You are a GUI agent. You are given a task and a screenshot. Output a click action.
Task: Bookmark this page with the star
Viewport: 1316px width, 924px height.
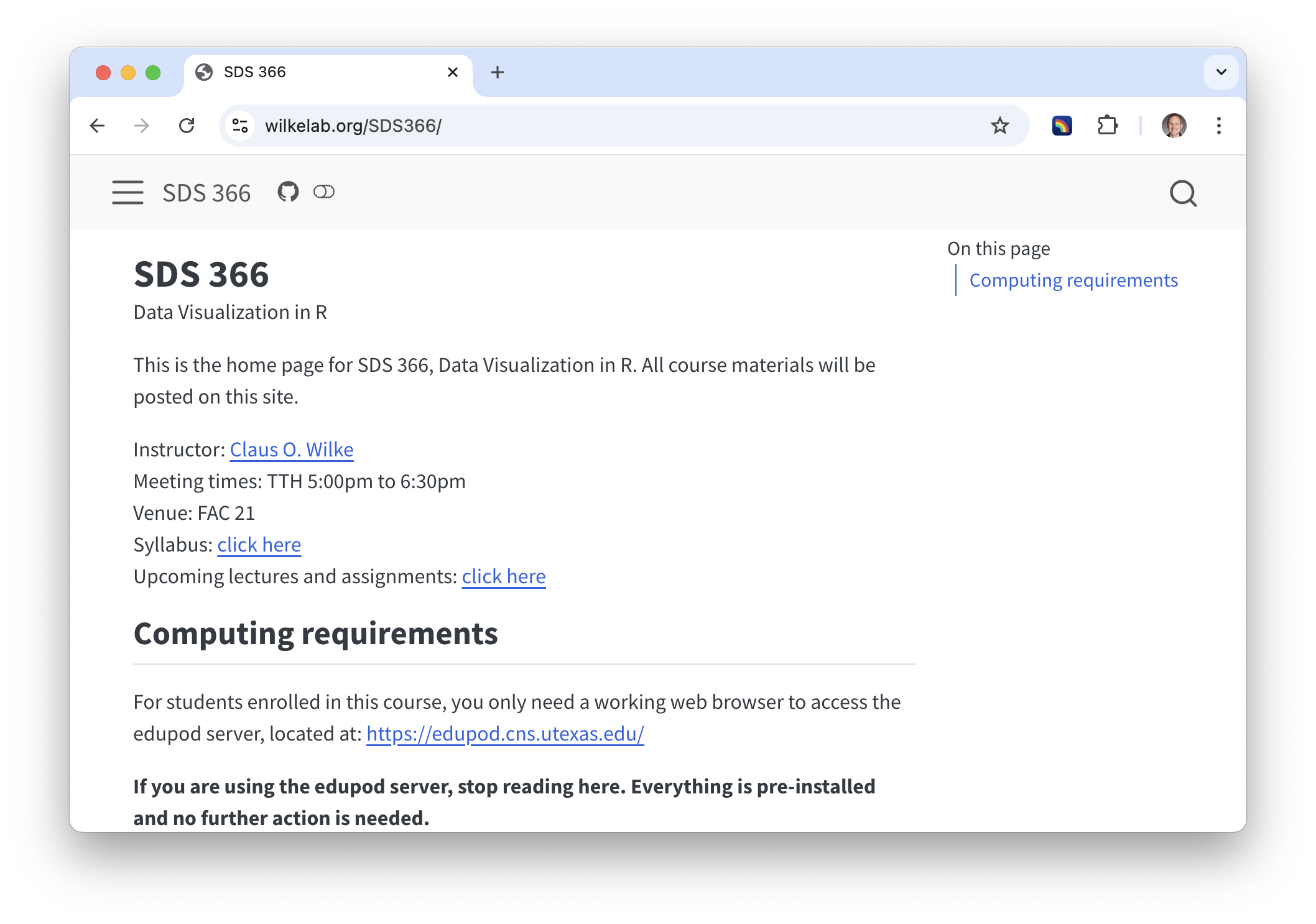[999, 126]
